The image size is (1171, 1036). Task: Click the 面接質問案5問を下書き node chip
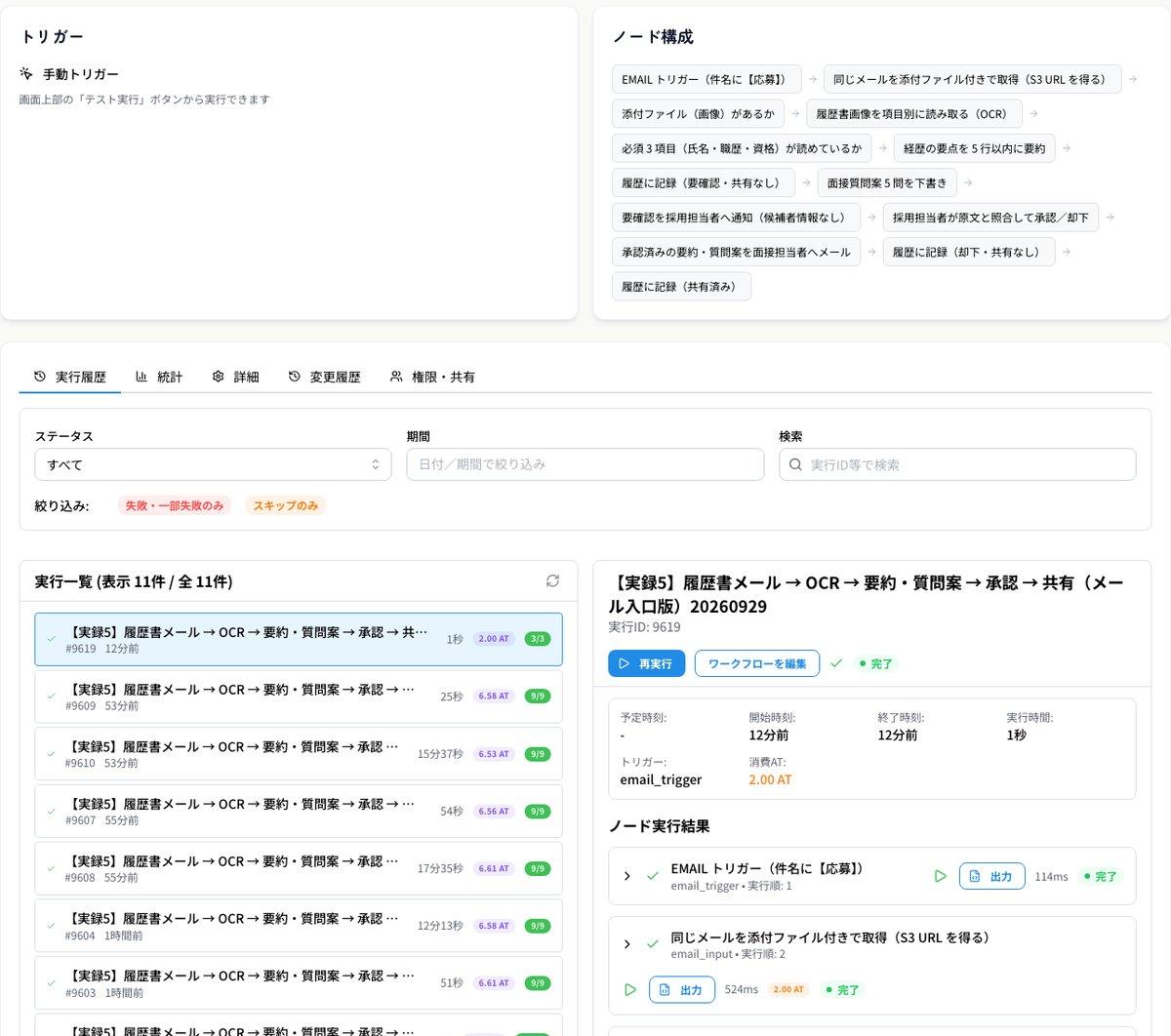(887, 182)
